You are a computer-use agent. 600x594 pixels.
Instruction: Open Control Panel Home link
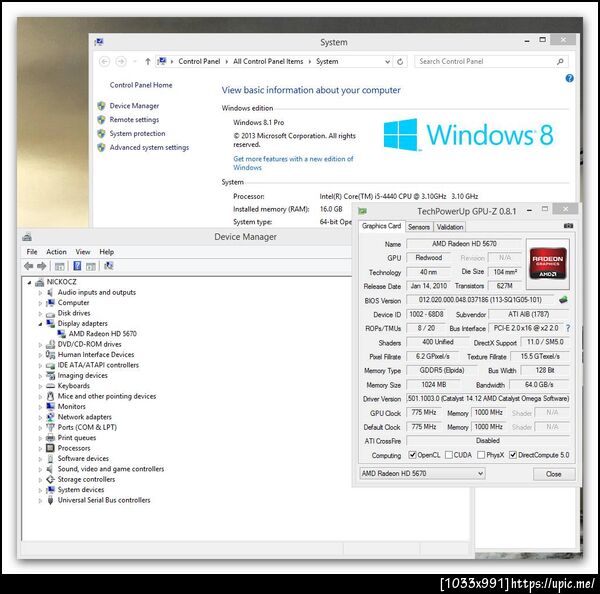point(141,85)
